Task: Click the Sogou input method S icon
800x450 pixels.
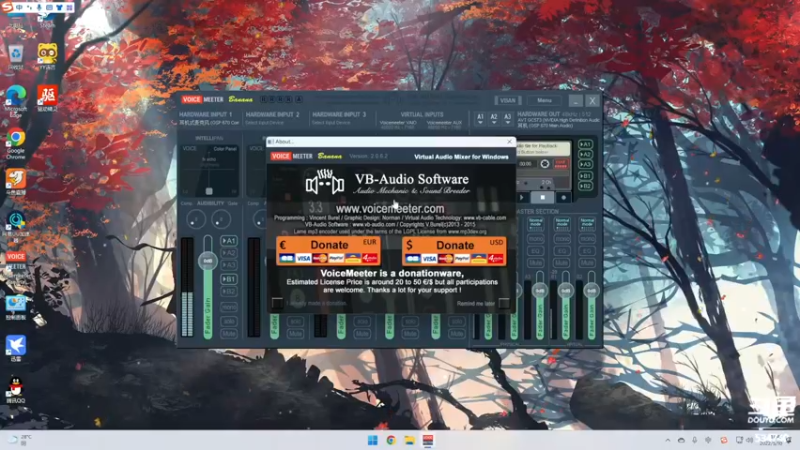Action: click(x=7, y=7)
